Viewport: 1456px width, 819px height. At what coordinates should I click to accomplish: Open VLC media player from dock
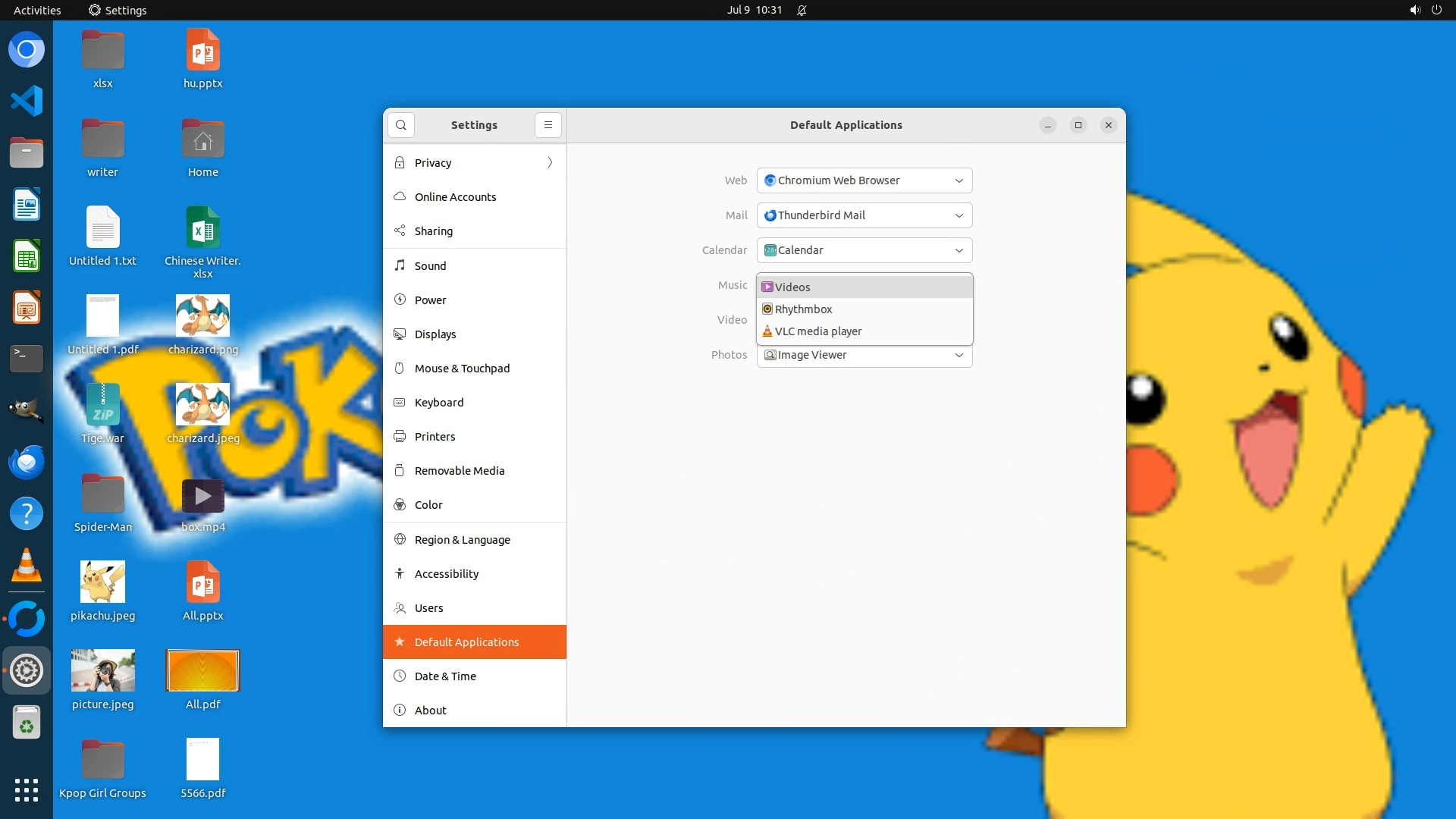point(27,566)
